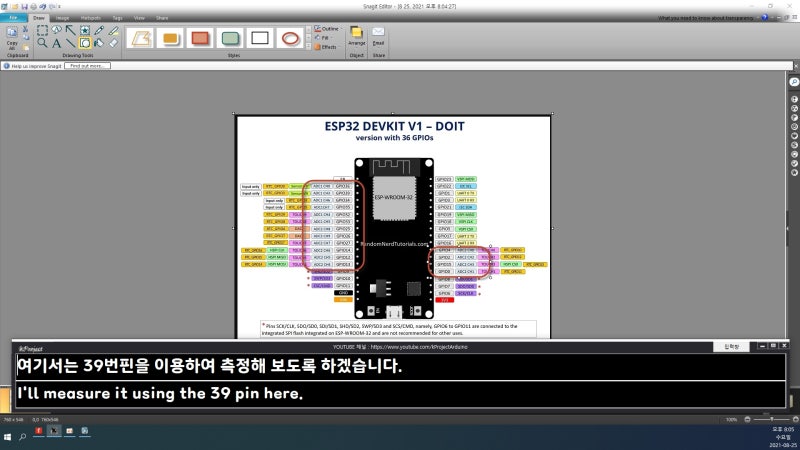Open Outline options dropdown
This screenshot has width=800, height=450.
click(x=328, y=29)
